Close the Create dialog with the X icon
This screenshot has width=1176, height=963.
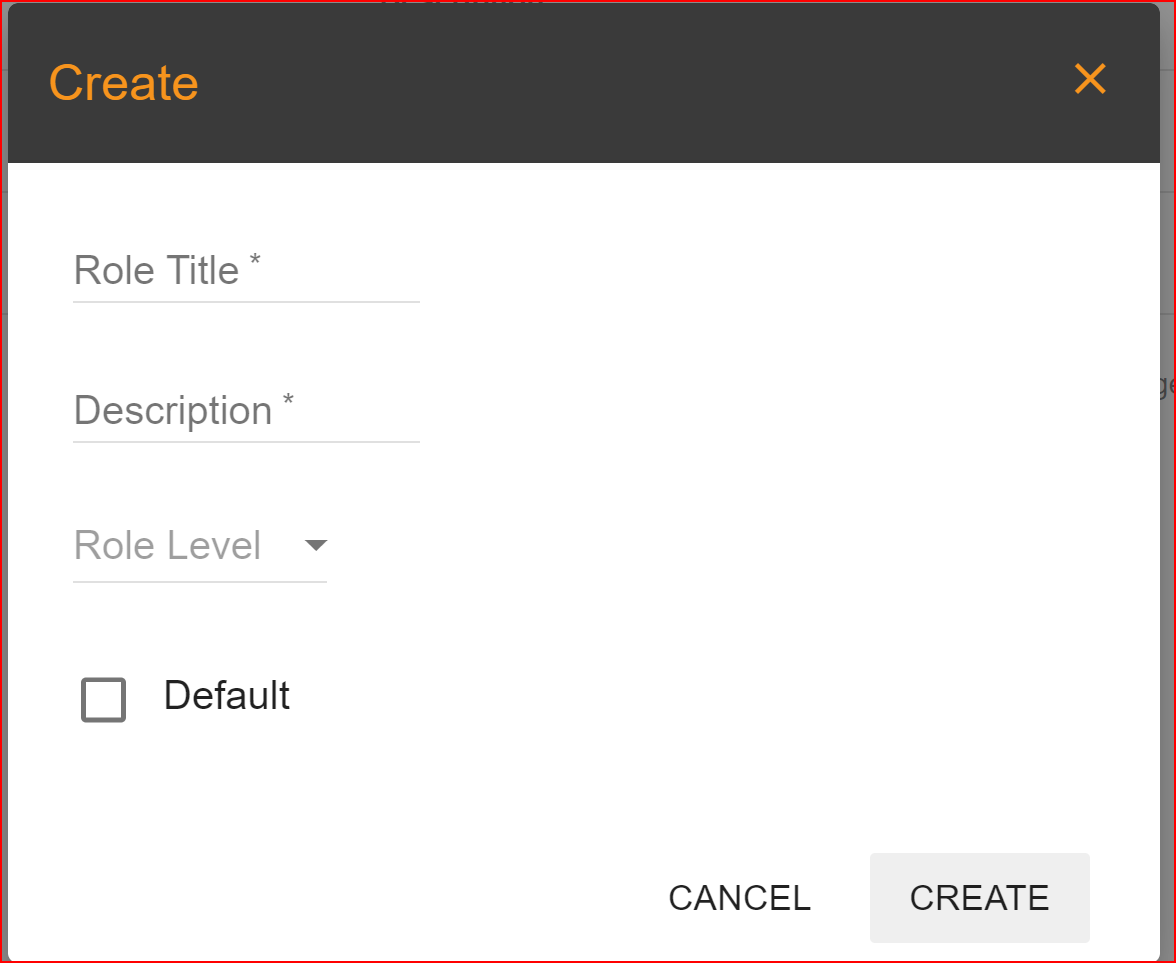[x=1089, y=79]
